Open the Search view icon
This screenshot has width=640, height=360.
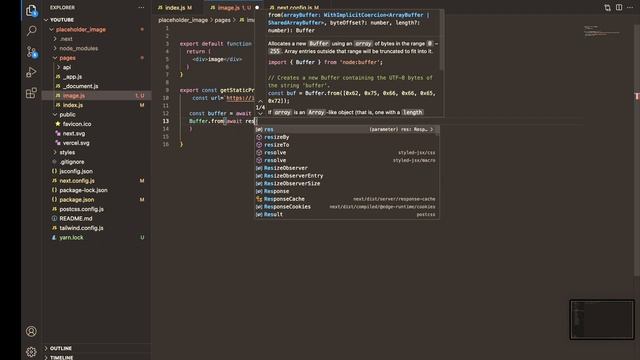(x=31, y=31)
